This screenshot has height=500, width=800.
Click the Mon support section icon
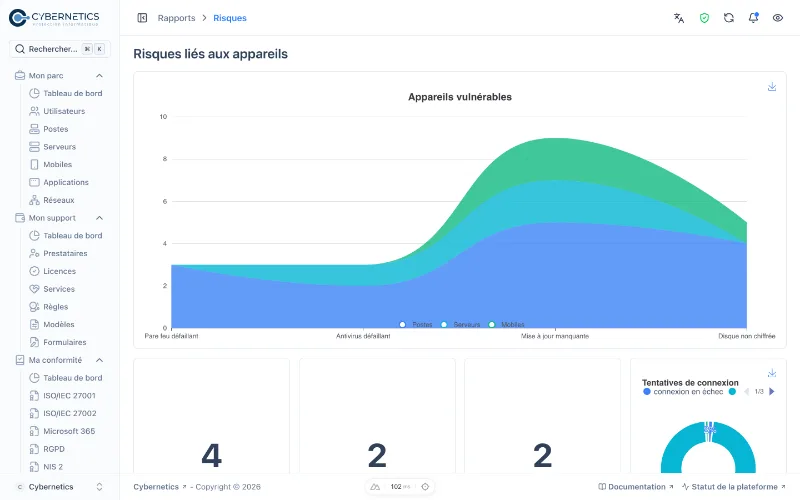coord(20,218)
